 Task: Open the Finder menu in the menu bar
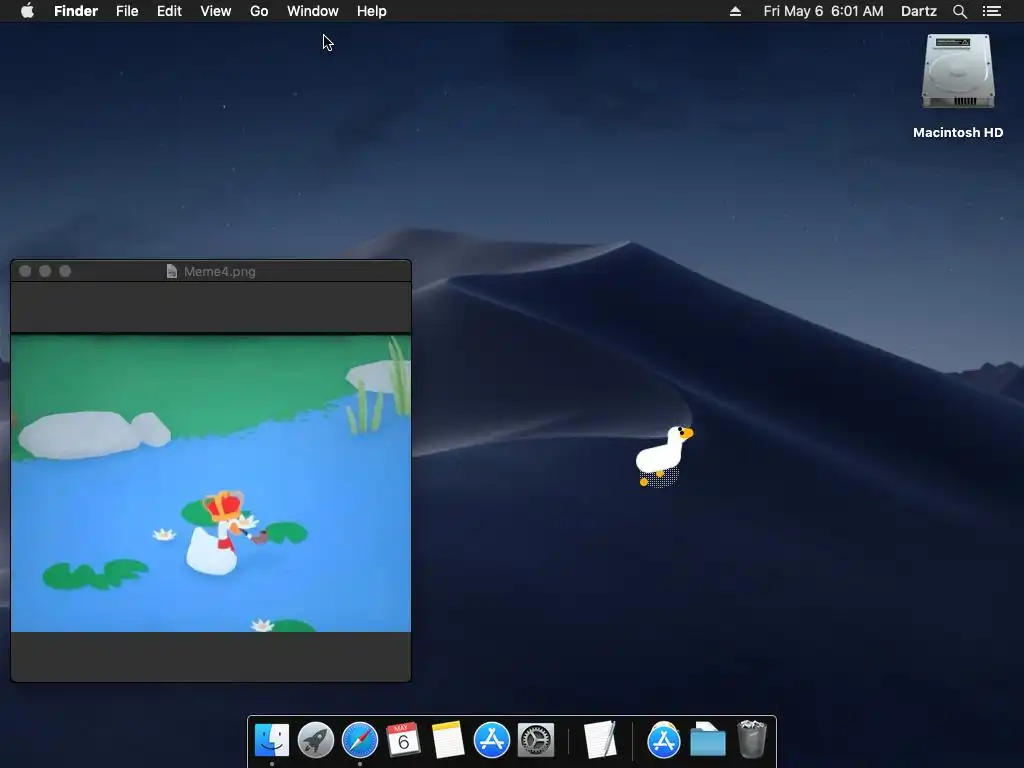(x=76, y=11)
